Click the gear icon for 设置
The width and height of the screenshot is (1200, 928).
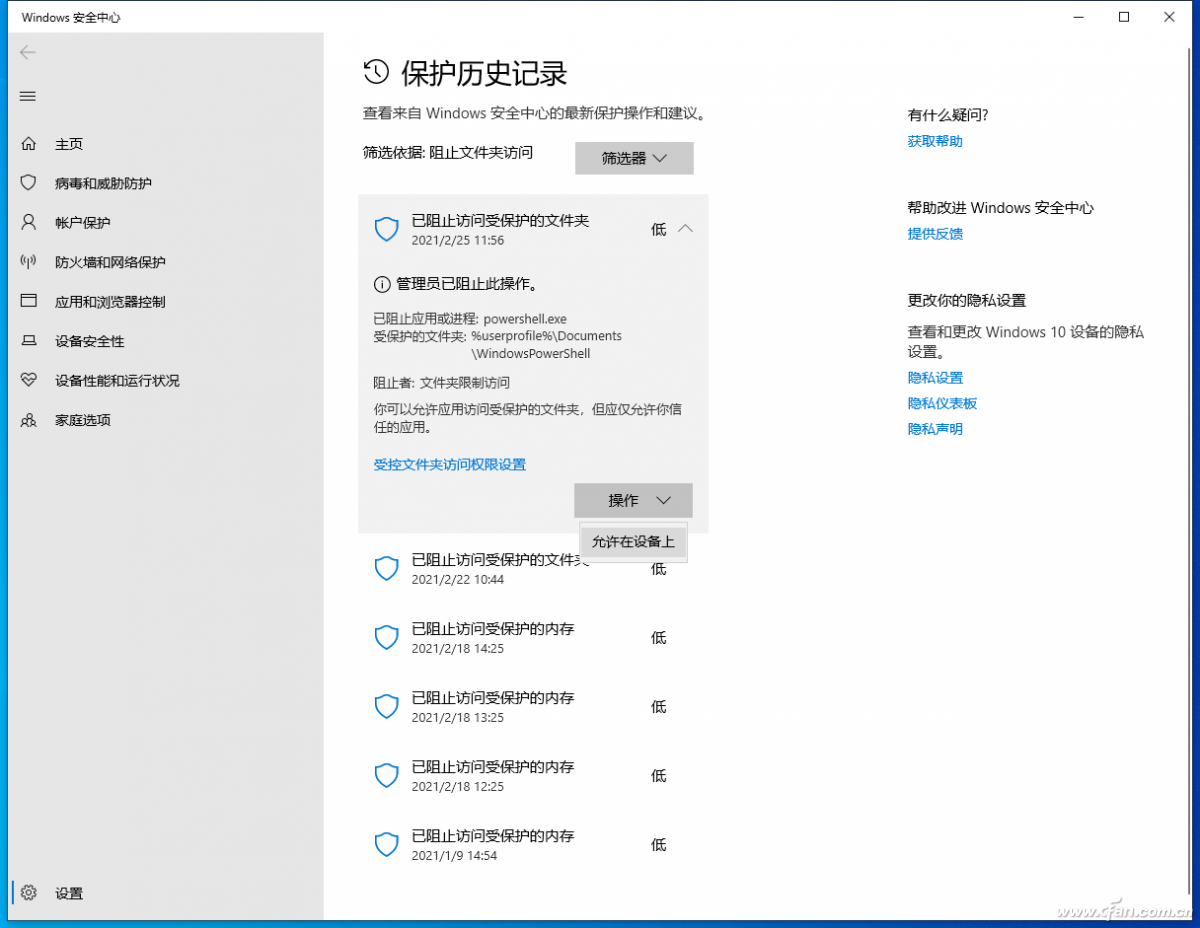point(29,893)
